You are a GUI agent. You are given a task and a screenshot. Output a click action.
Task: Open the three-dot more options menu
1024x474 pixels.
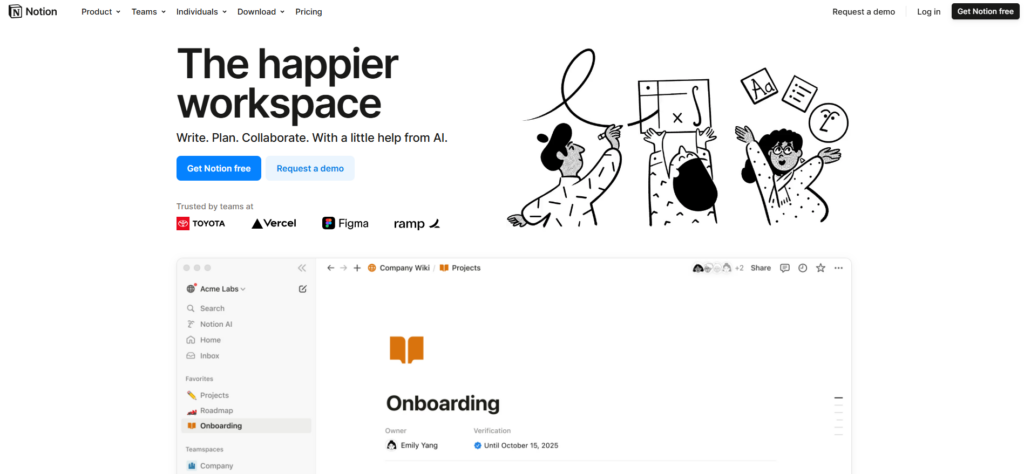point(839,268)
